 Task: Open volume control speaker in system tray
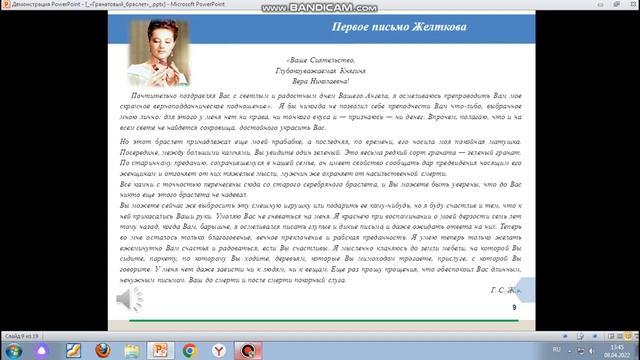(591, 351)
